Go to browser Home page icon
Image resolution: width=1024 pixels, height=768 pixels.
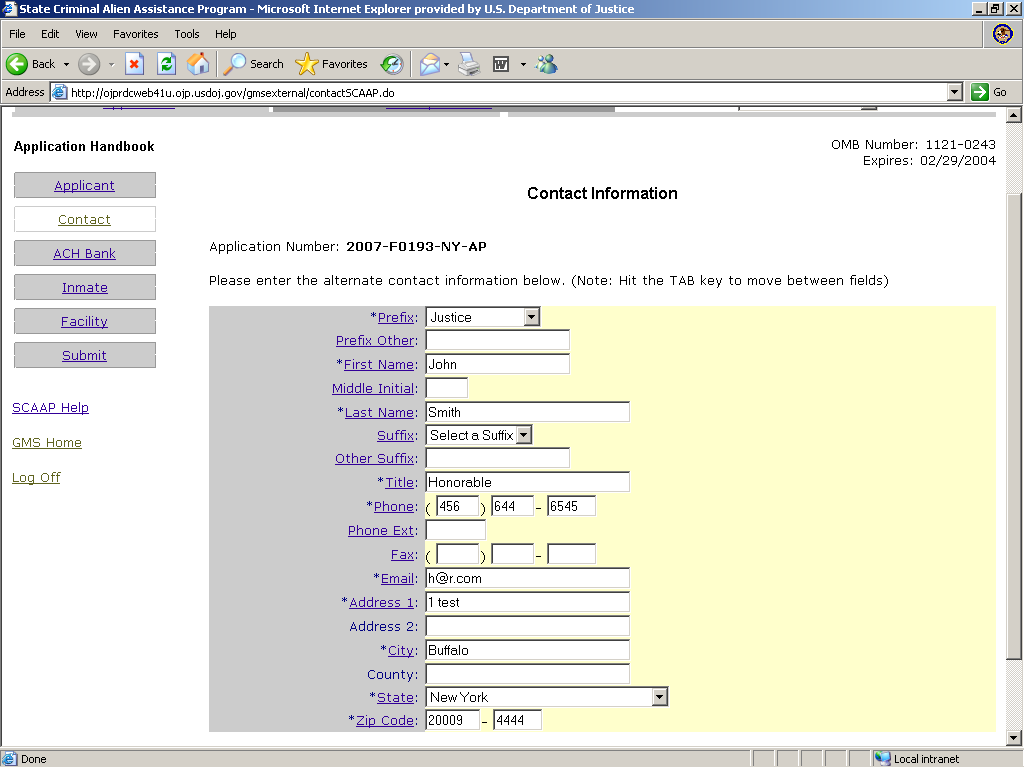pyautogui.click(x=198, y=64)
